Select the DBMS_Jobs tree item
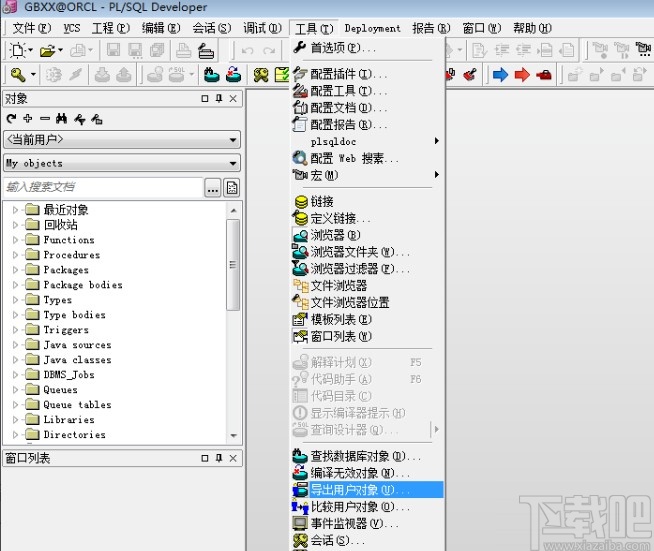 tap(69, 375)
